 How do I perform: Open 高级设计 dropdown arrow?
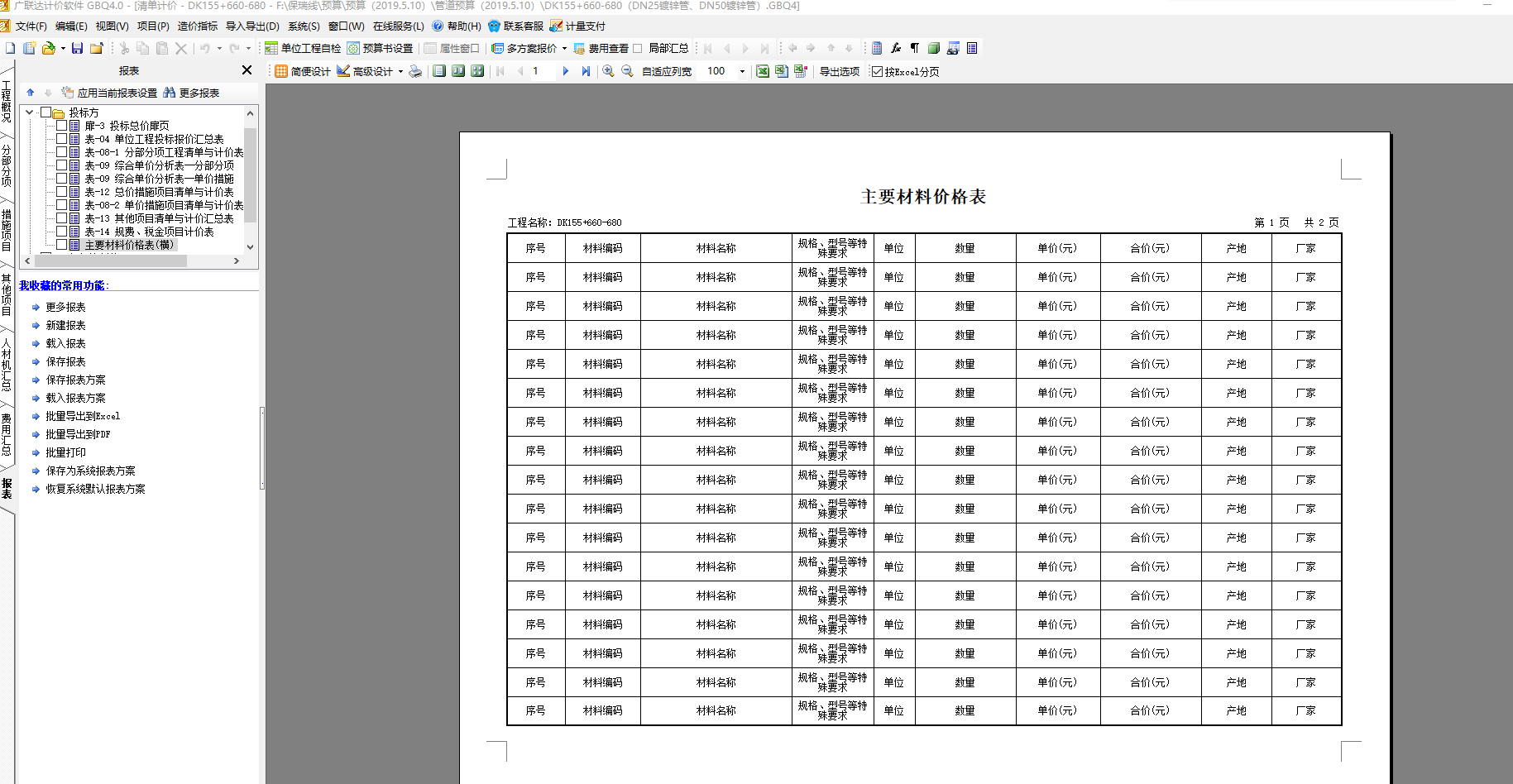pyautogui.click(x=400, y=71)
